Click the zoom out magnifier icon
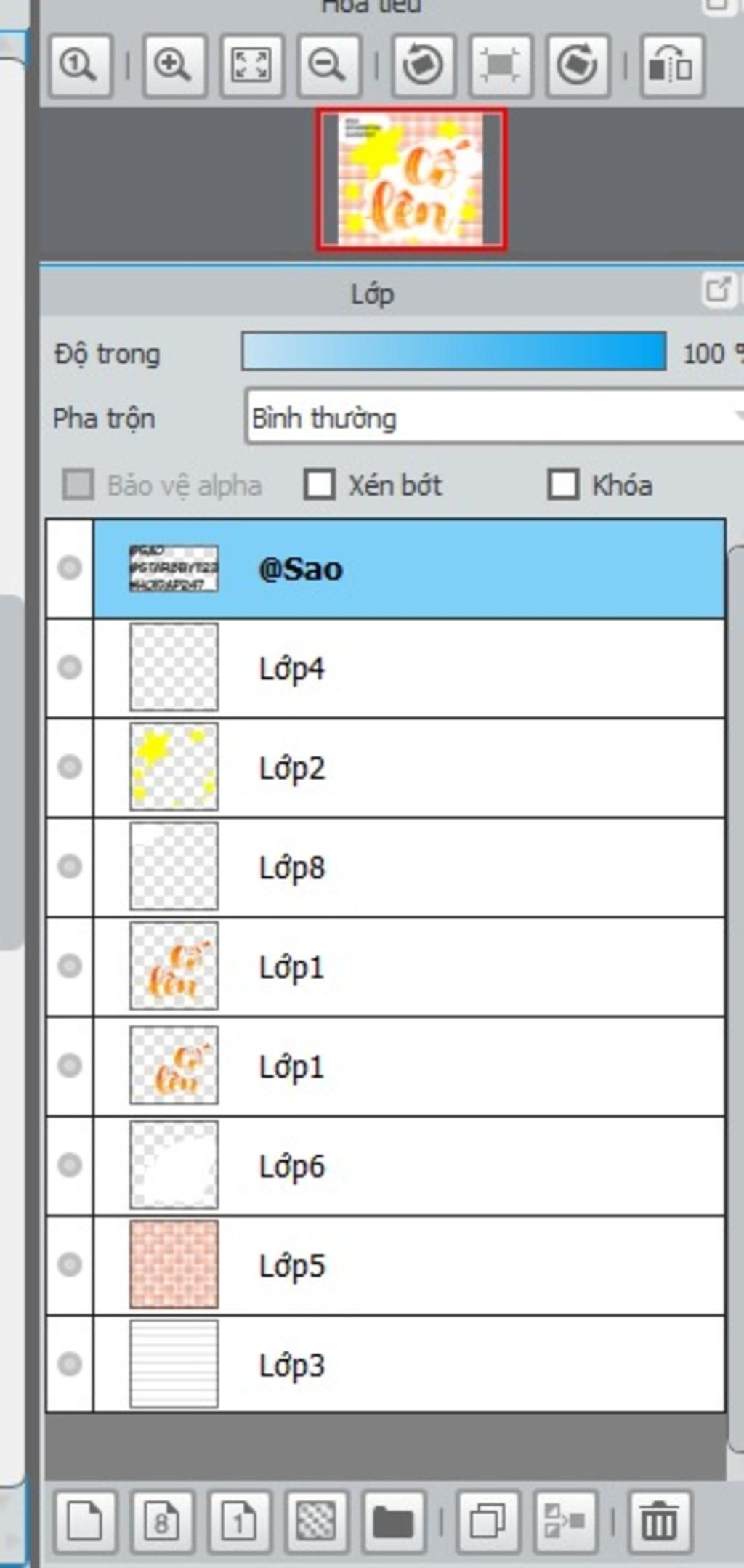This screenshot has height=1568, width=744. [x=328, y=66]
